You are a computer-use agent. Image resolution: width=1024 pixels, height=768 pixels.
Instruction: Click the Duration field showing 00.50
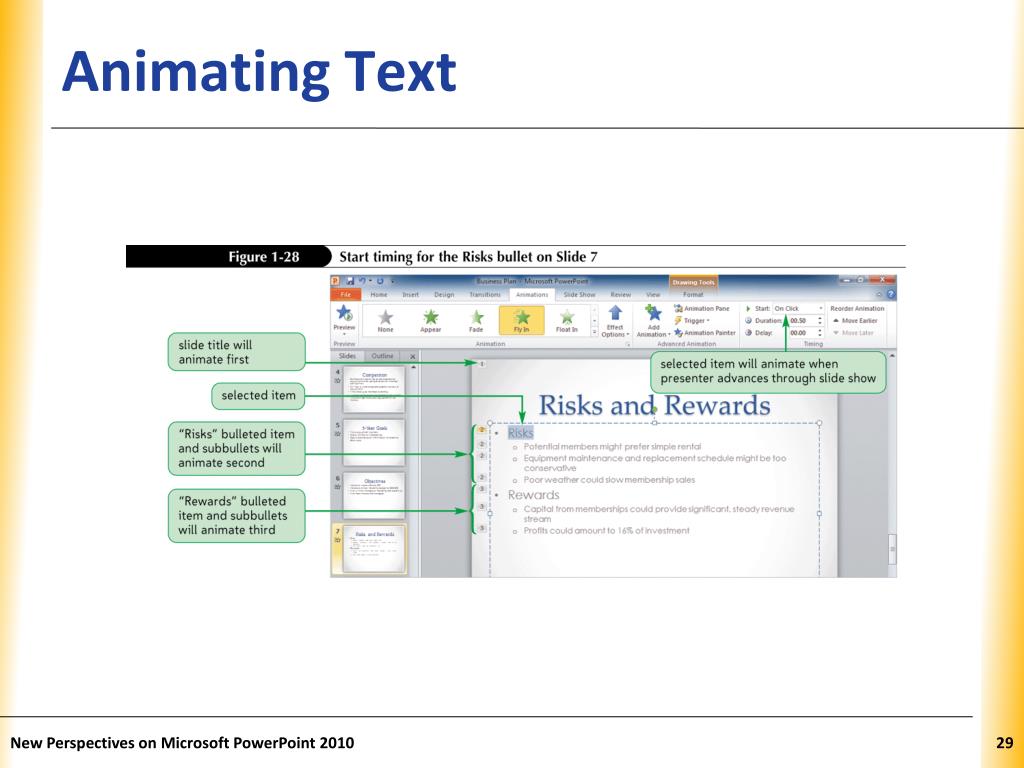pyautogui.click(x=803, y=321)
